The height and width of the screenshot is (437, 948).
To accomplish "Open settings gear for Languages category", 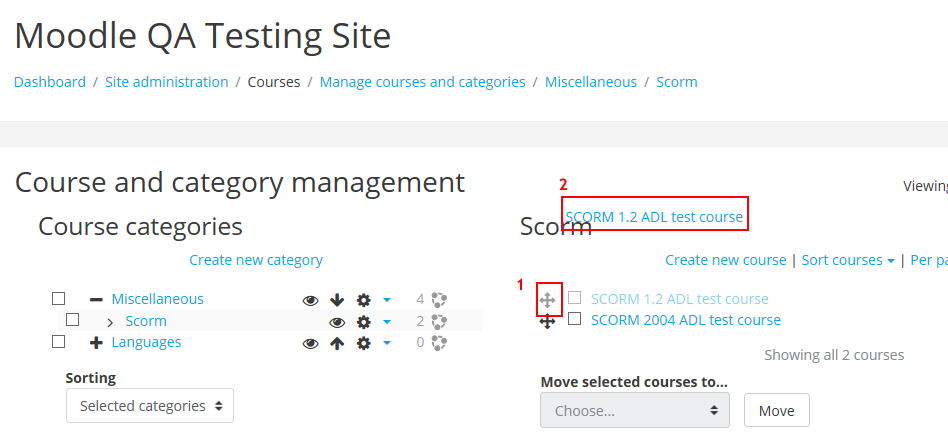I will [x=363, y=344].
